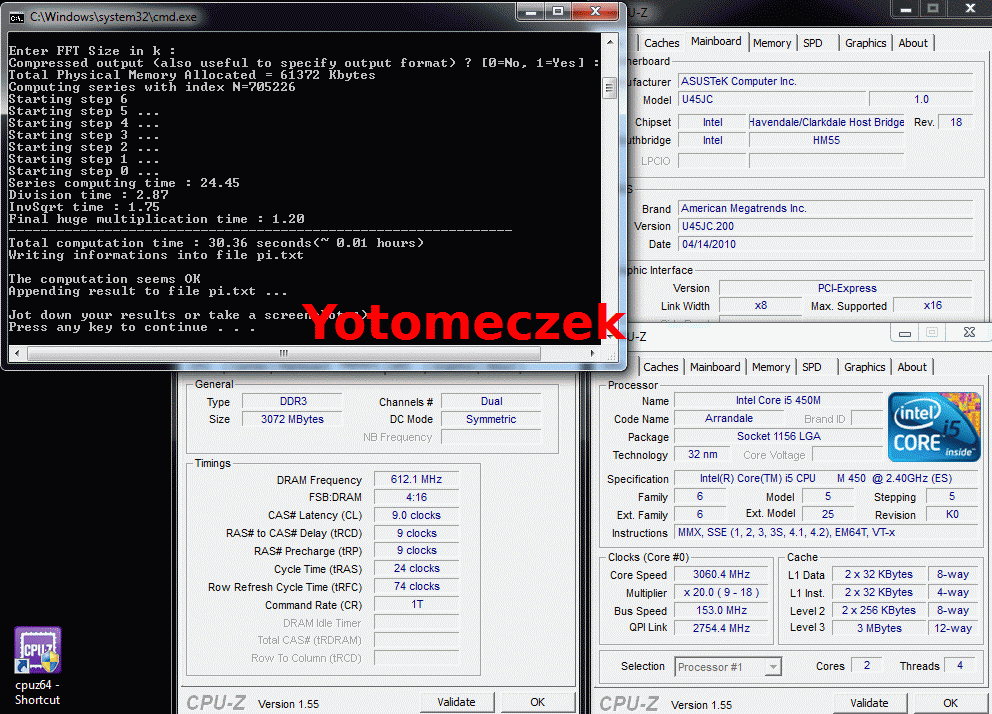Click the Core Speed 3060.4 MHz value
992x714 pixels.
click(x=721, y=574)
